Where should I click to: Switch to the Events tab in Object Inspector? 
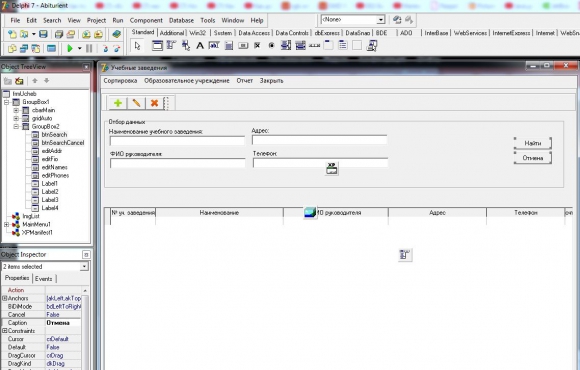click(x=43, y=279)
